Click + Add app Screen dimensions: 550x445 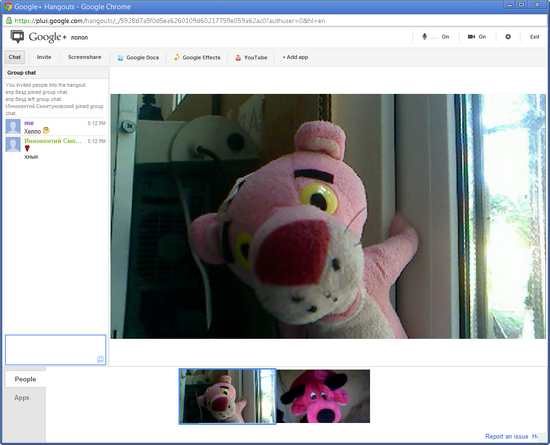[295, 57]
